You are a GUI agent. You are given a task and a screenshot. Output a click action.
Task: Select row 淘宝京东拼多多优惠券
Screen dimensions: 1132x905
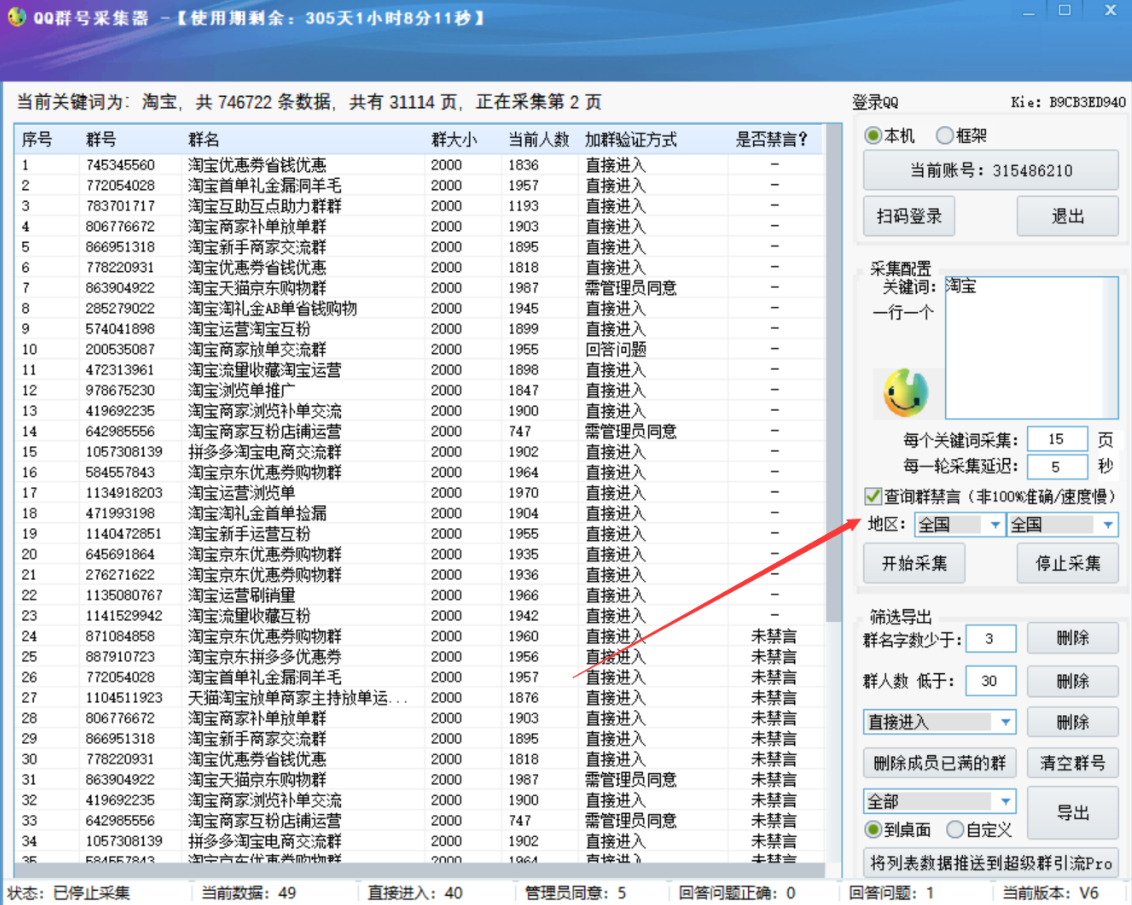point(418,657)
